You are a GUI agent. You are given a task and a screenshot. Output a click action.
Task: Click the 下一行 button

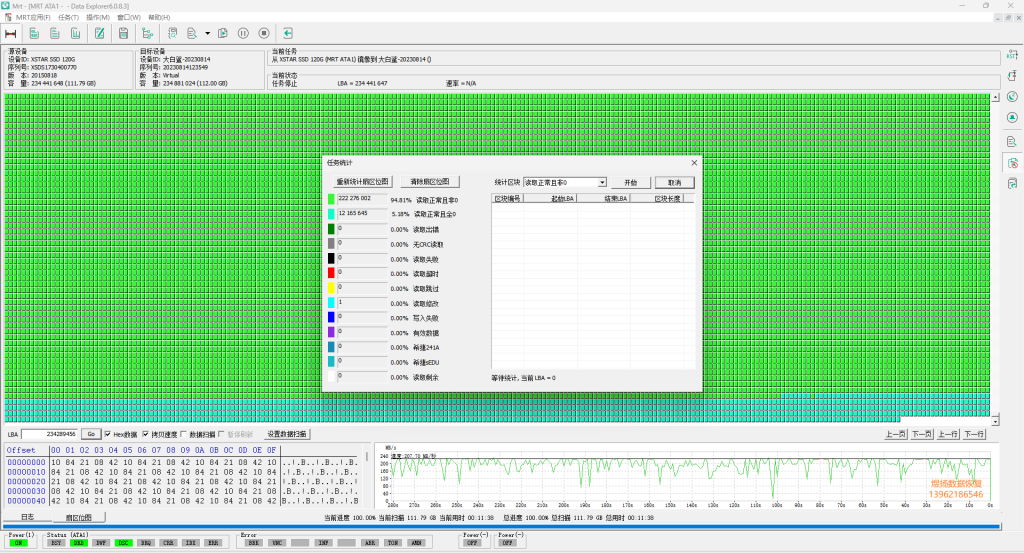[x=974, y=434]
